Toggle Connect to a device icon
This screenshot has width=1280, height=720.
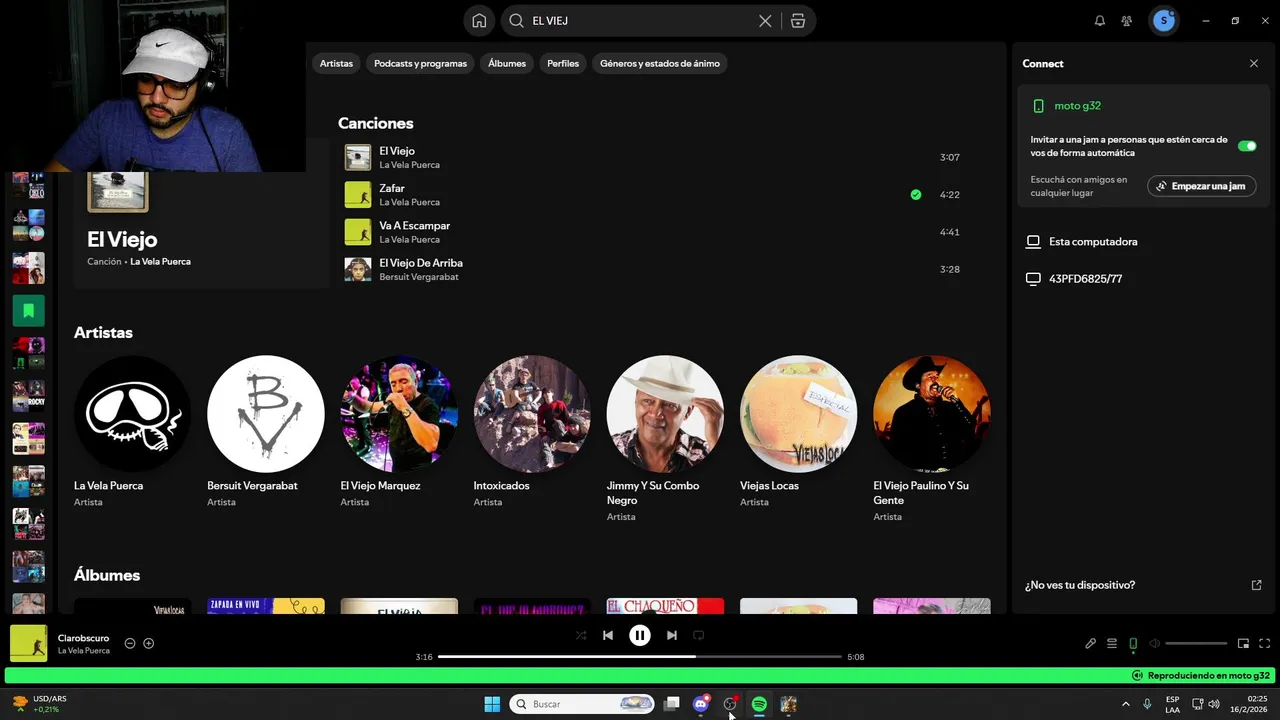(x=1133, y=643)
